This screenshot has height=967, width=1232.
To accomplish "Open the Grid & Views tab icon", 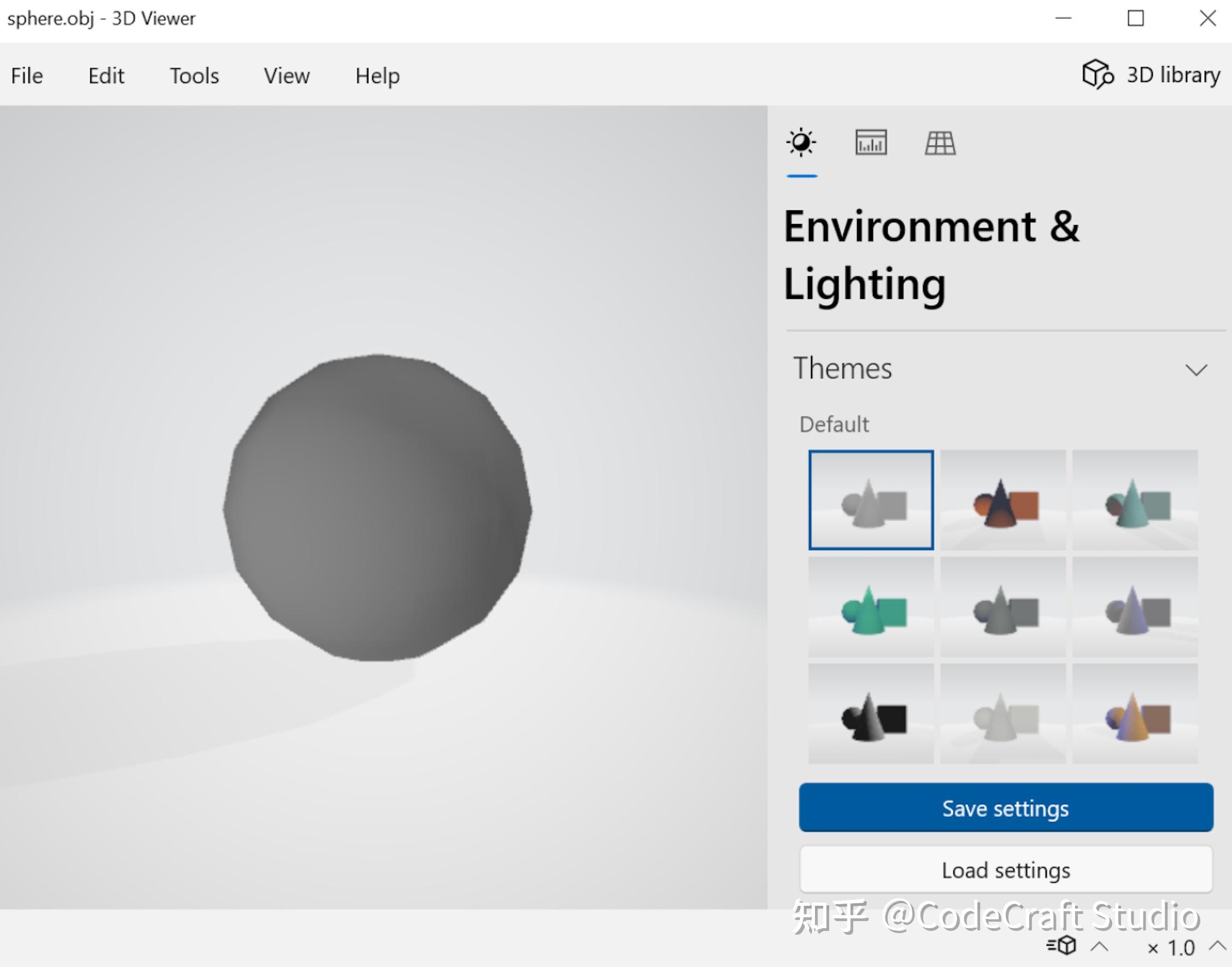I will click(x=940, y=143).
